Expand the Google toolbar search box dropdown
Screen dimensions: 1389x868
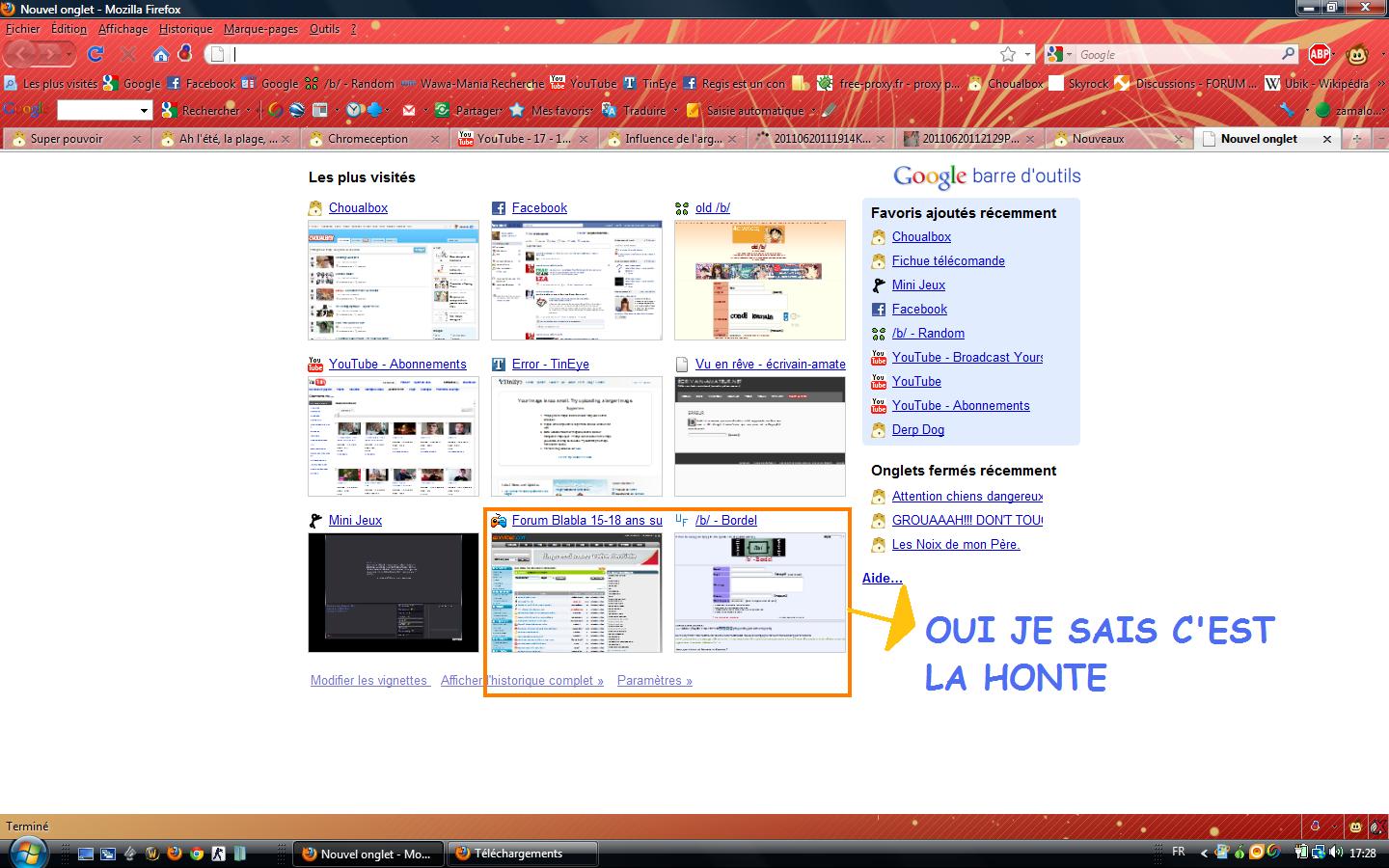point(145,110)
